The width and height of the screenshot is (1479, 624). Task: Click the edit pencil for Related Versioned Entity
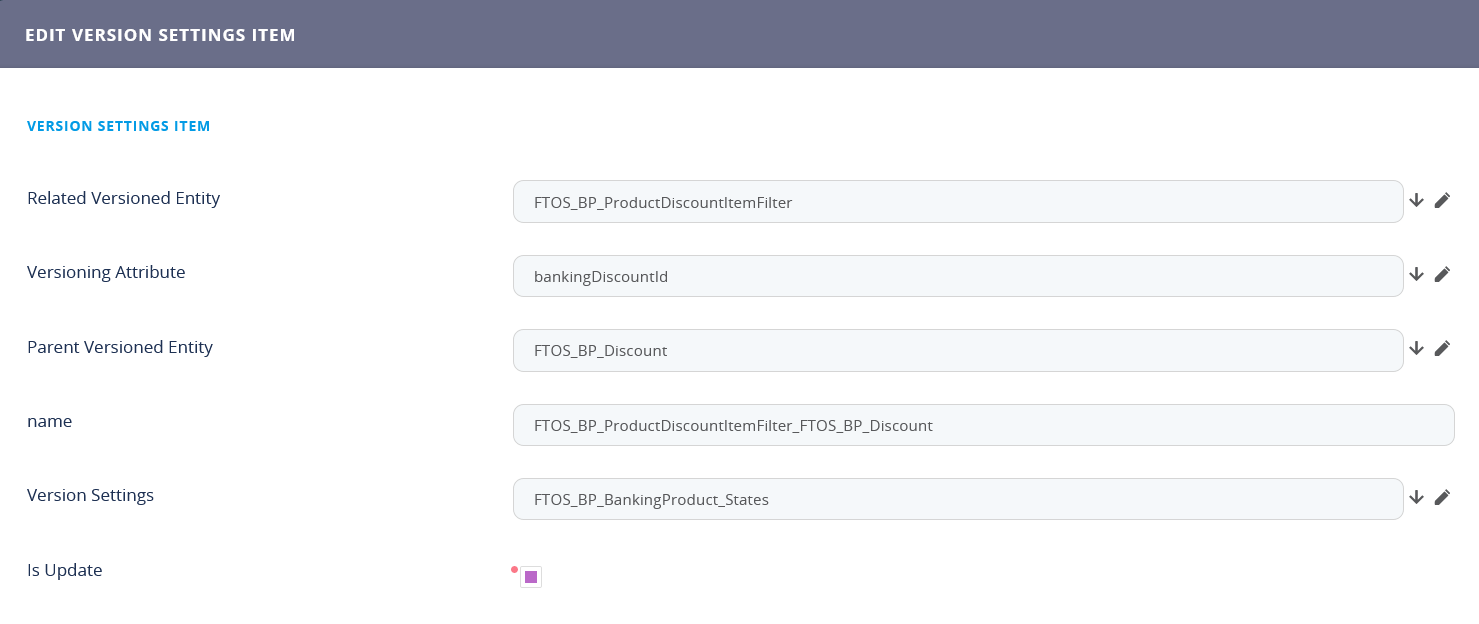pyautogui.click(x=1442, y=201)
